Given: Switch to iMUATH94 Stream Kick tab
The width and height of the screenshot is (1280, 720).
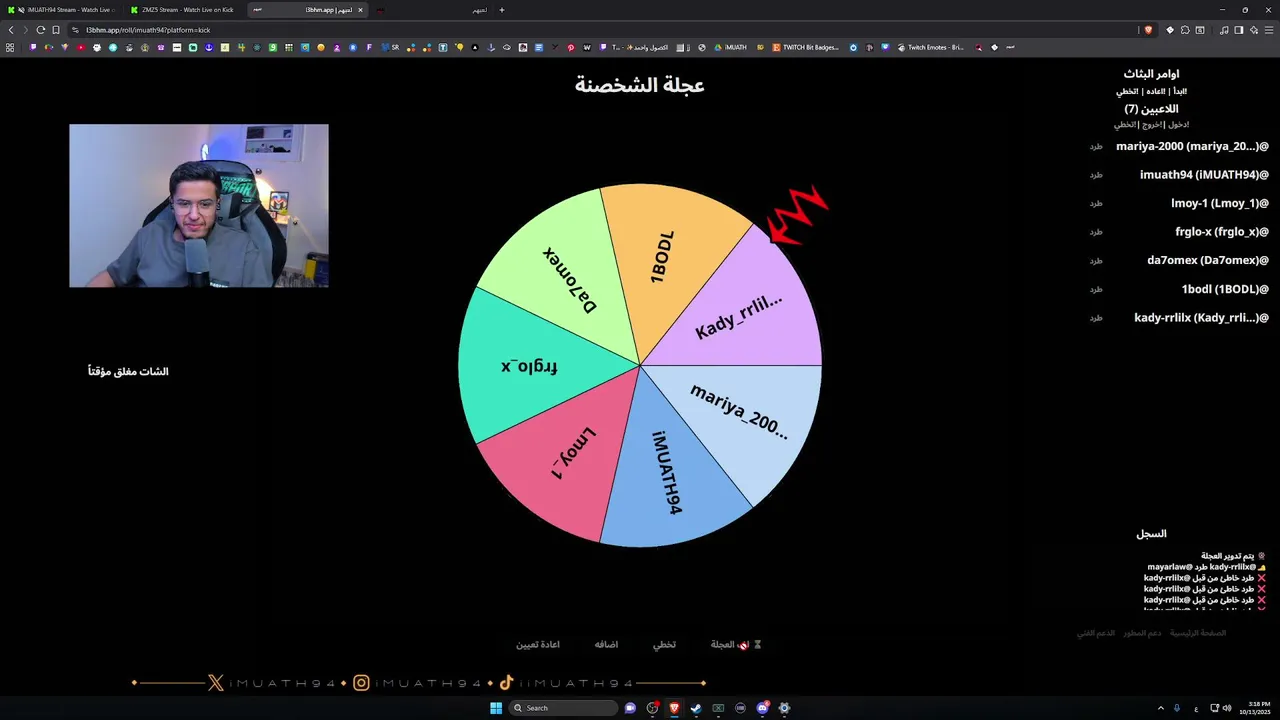Looking at the screenshot, I should [62, 10].
